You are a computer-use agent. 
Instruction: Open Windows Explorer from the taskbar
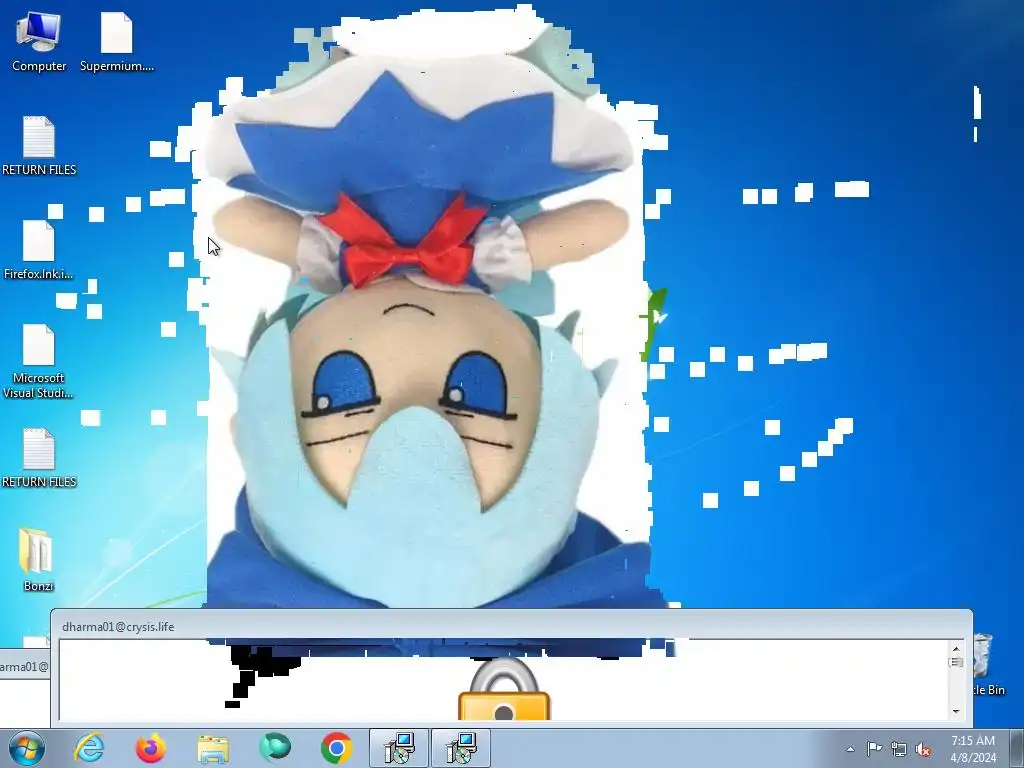click(x=213, y=748)
